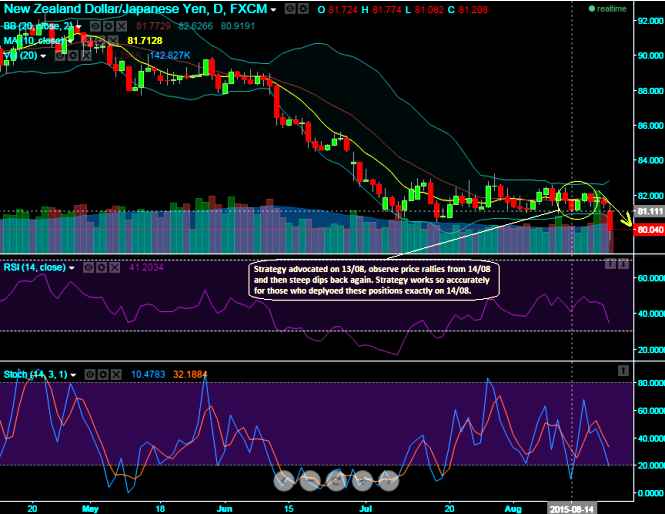
Task: Open dropdown arrow next to Stoch (14, 3, 1)
Action: click(x=73, y=375)
